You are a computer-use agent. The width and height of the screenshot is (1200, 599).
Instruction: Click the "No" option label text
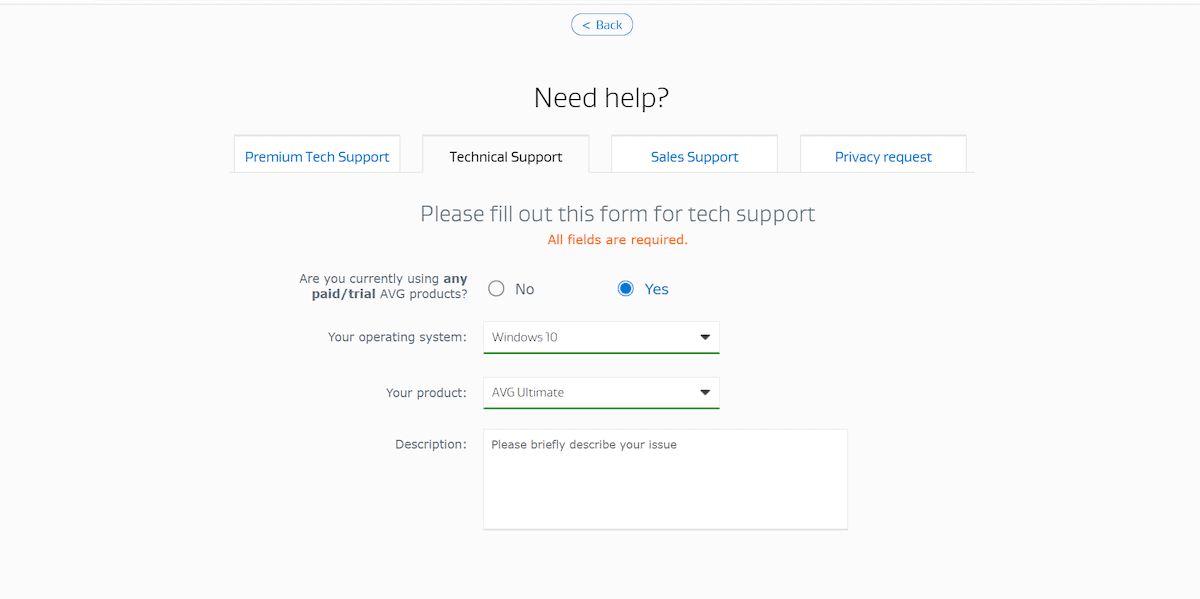[525, 289]
